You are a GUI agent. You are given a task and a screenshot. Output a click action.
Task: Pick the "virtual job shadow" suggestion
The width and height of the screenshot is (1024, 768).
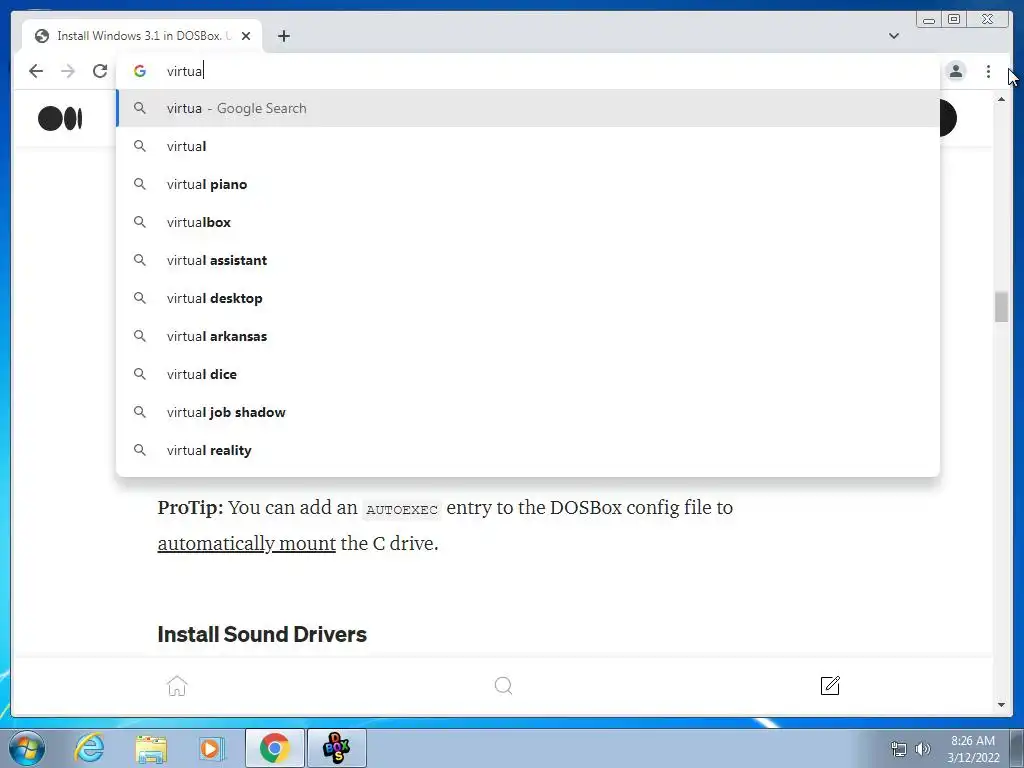528,412
